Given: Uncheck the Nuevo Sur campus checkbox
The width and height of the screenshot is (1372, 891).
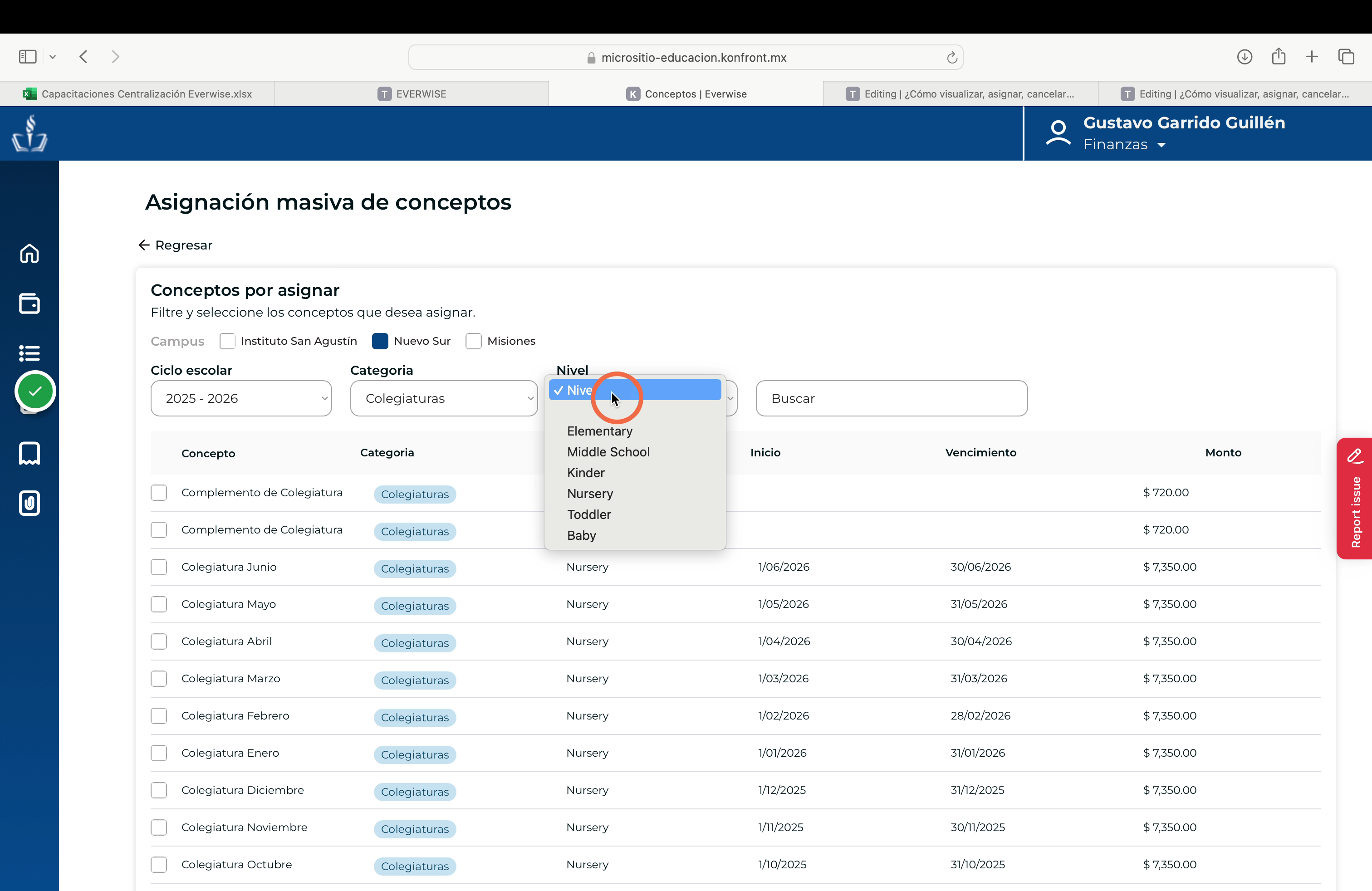Looking at the screenshot, I should [x=380, y=341].
